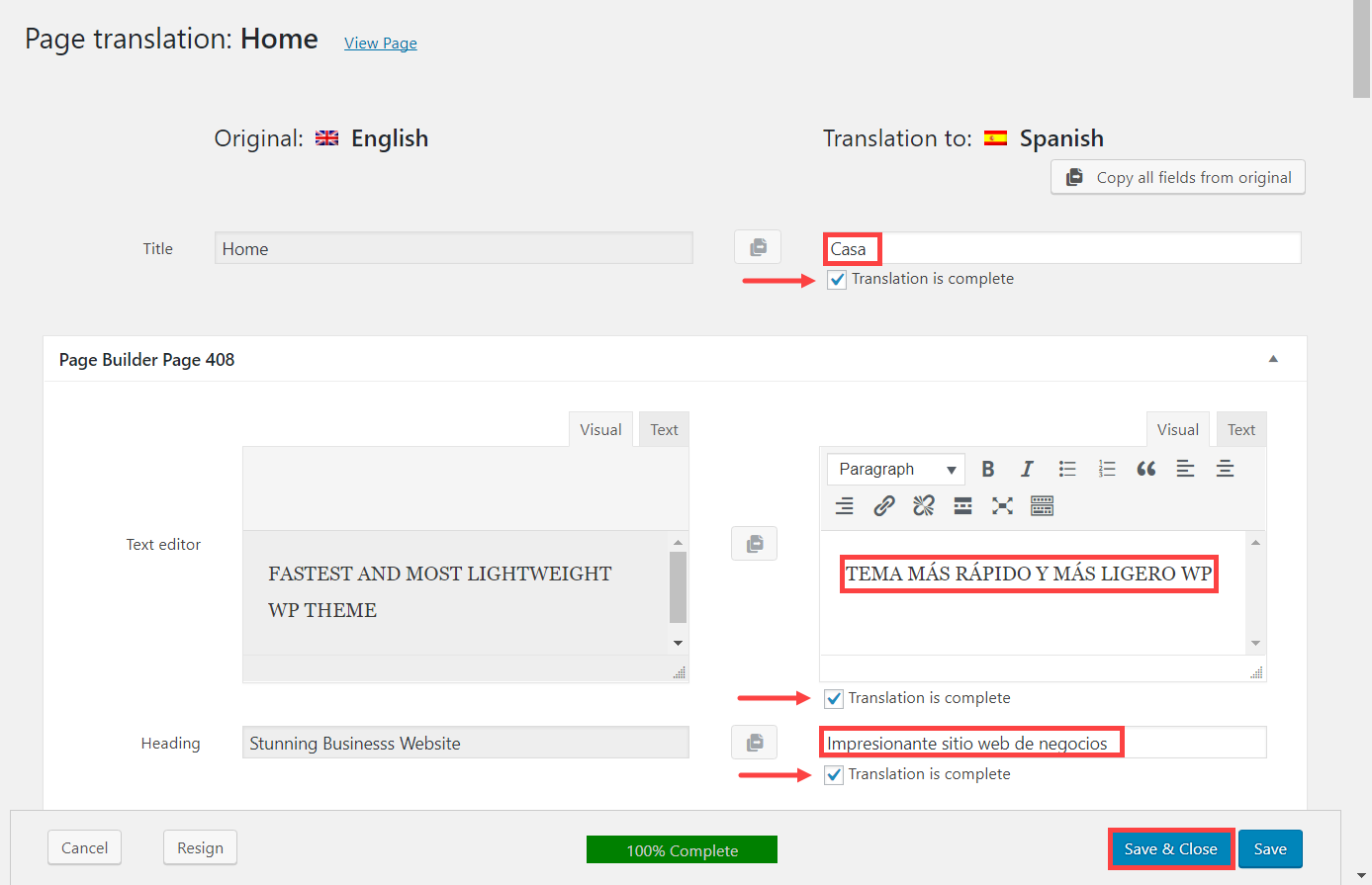Insert bulleted list in translation editor

(x=1066, y=469)
